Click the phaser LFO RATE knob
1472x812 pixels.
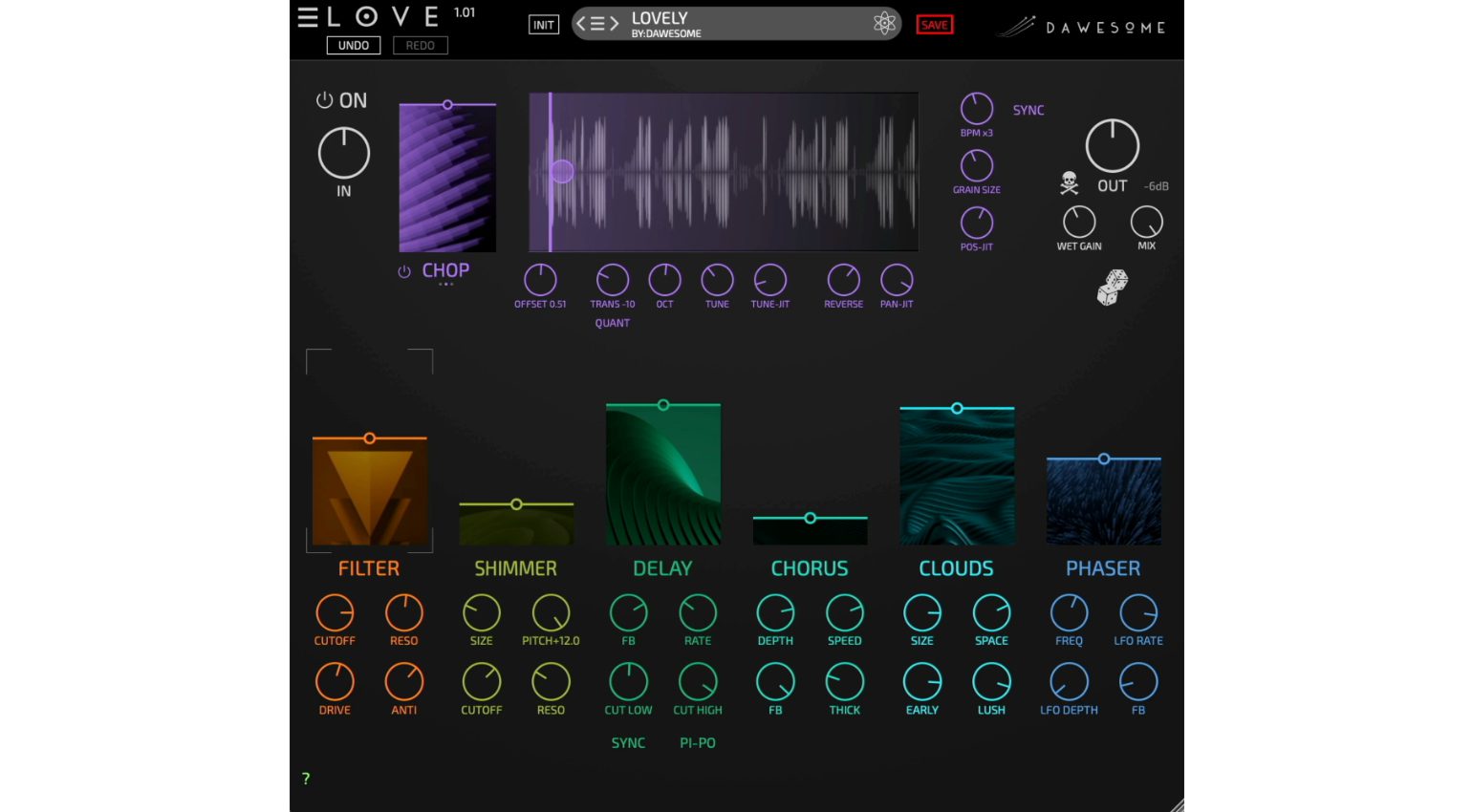[x=1138, y=613]
